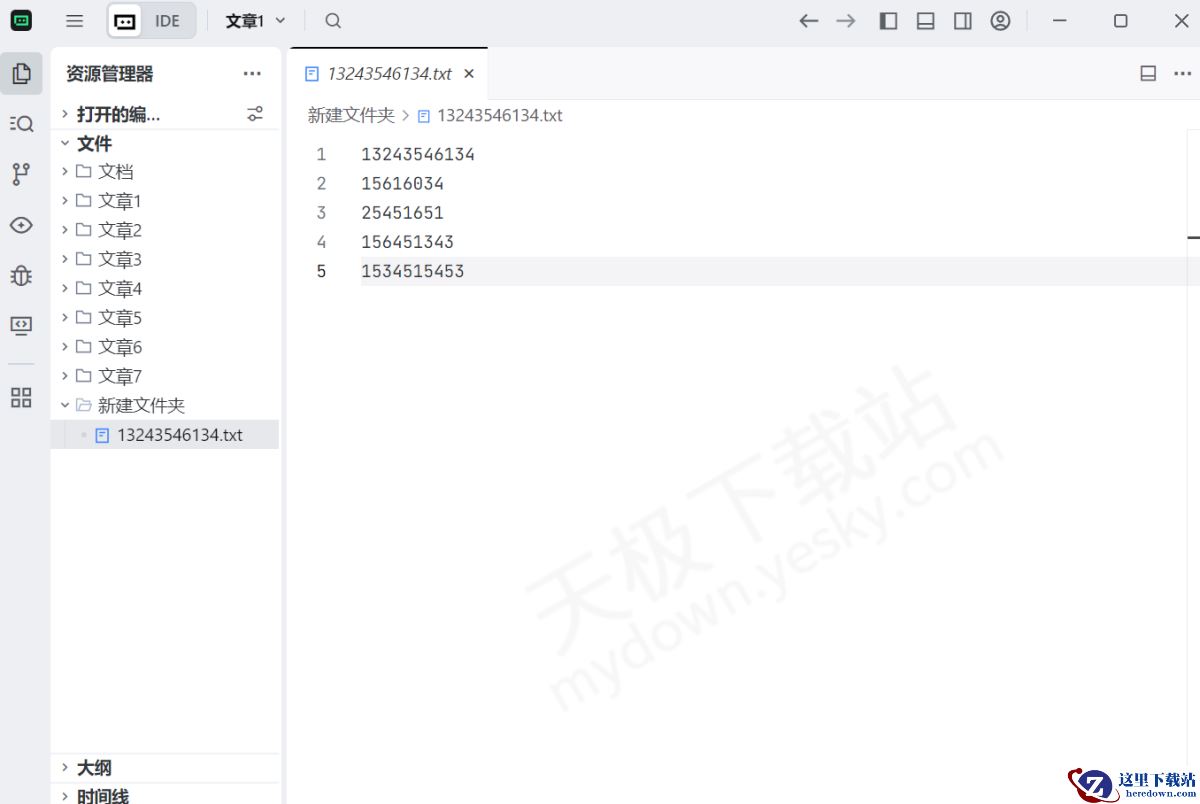Toggle the secondary sidebar visibility icon
This screenshot has width=1200, height=804.
(x=962, y=20)
